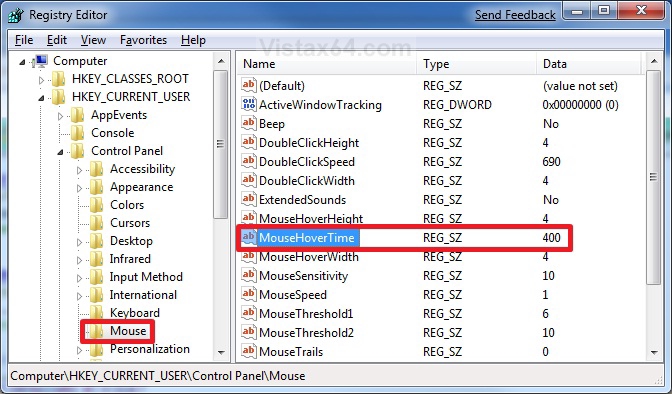Expand the Appearance key
Viewport: 672px width, 394px height.
(x=79, y=188)
